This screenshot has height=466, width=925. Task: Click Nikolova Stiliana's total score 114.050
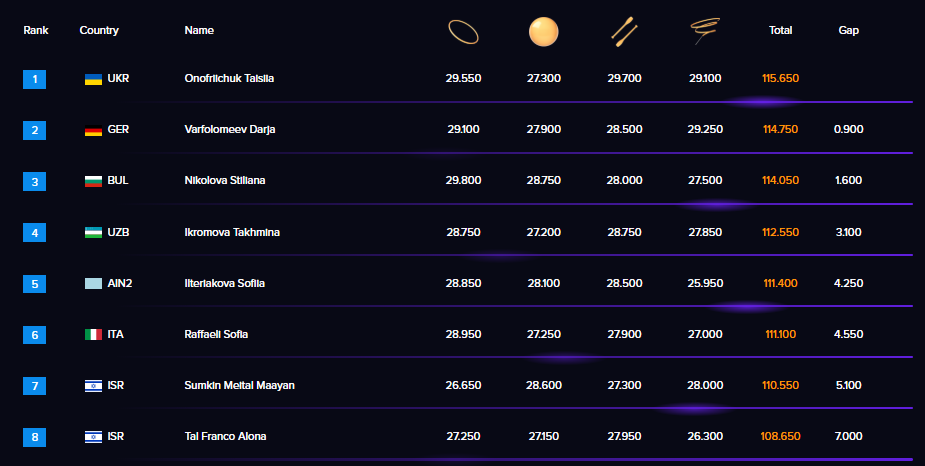point(780,181)
